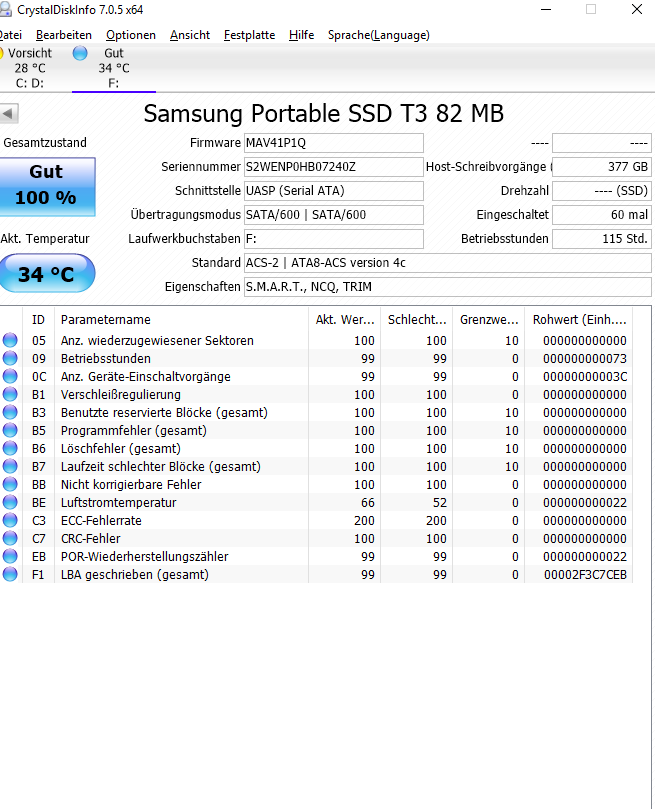This screenshot has height=809, width=655.
Task: Click the Firmware field MAV41P1Q
Action: (334, 143)
